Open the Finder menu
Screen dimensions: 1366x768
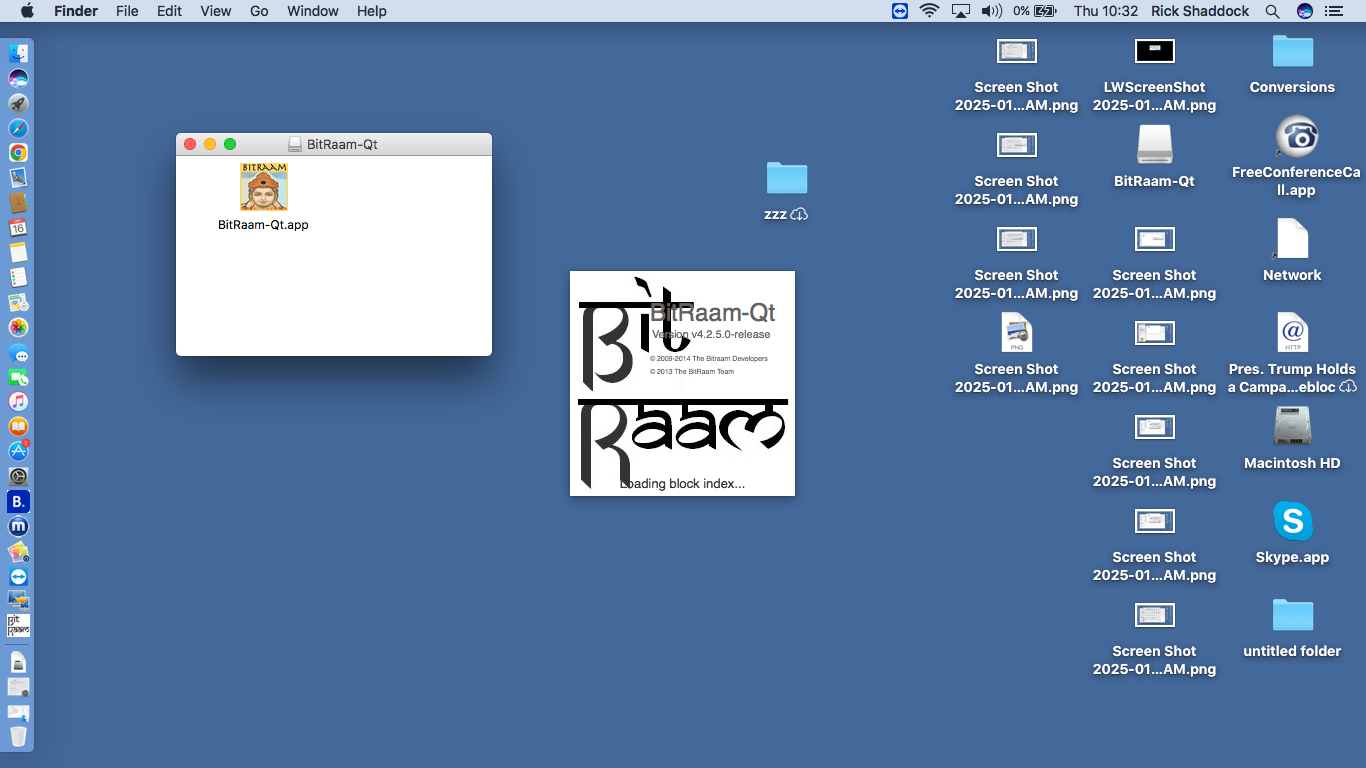75,11
